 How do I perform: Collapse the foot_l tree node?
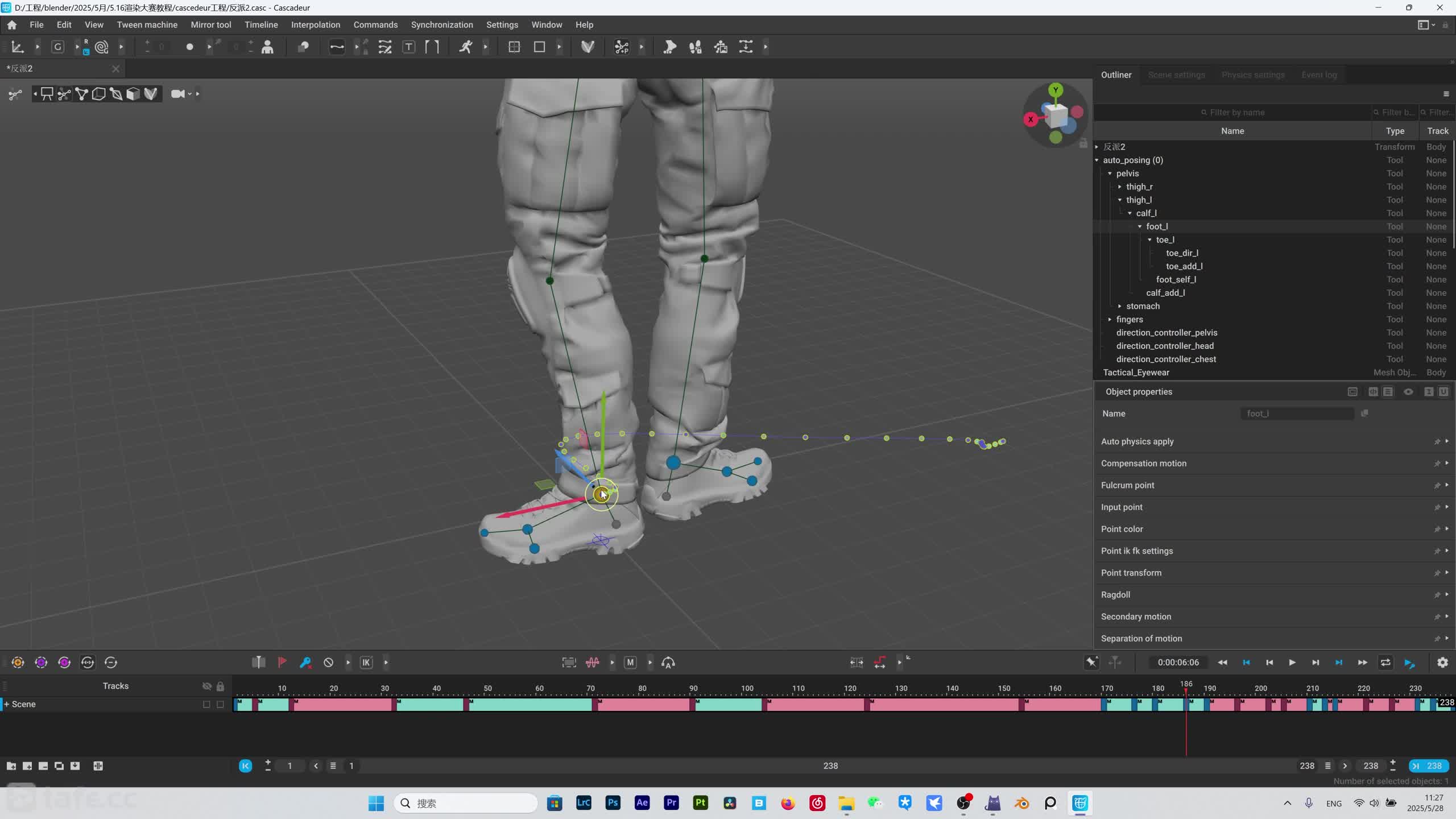(x=1140, y=227)
